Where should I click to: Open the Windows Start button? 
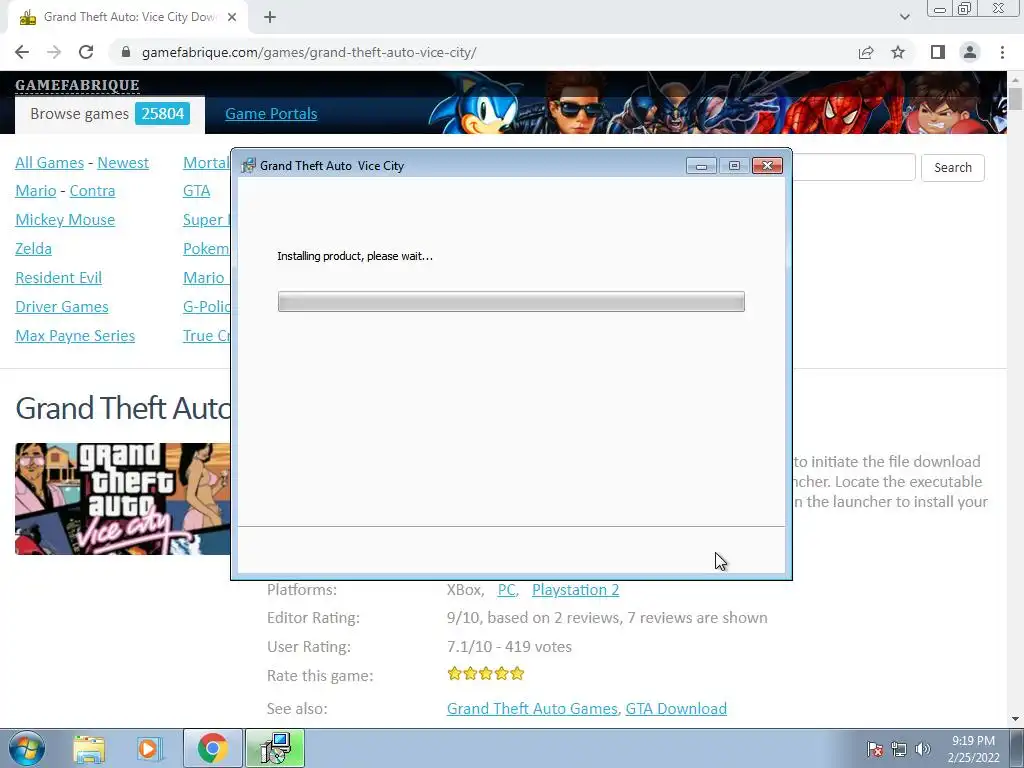[x=26, y=748]
